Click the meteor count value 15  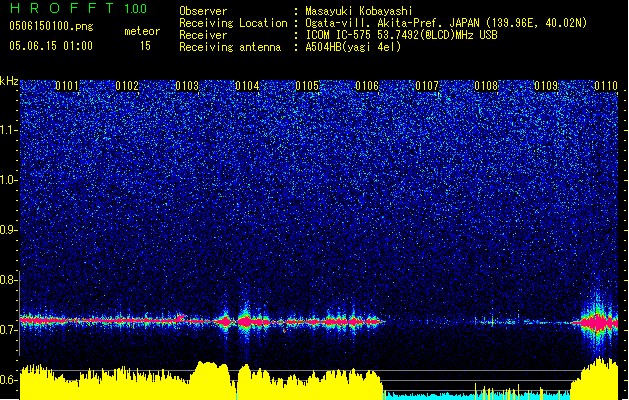[145, 46]
